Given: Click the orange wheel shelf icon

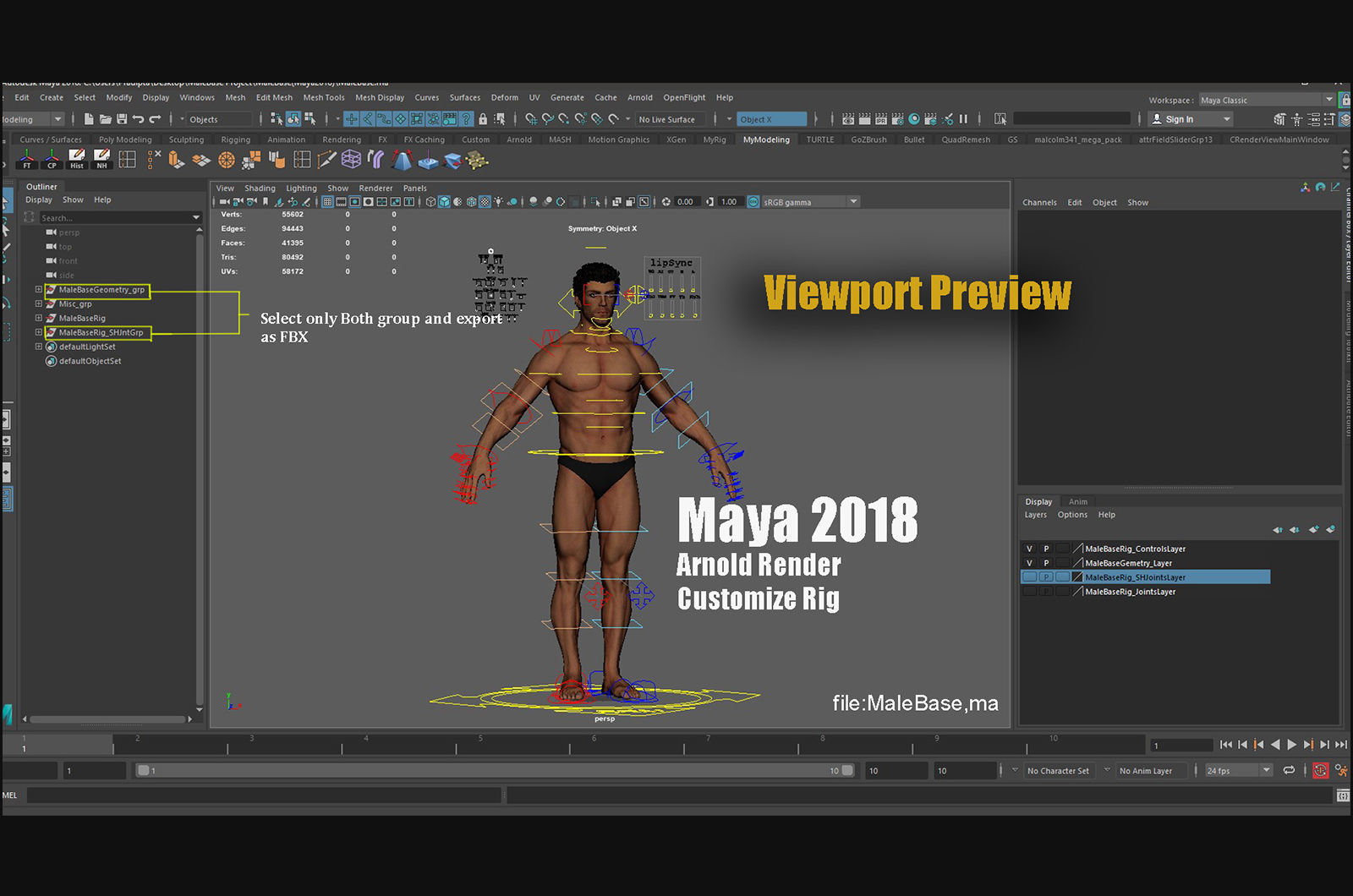Looking at the screenshot, I should pos(226,160).
